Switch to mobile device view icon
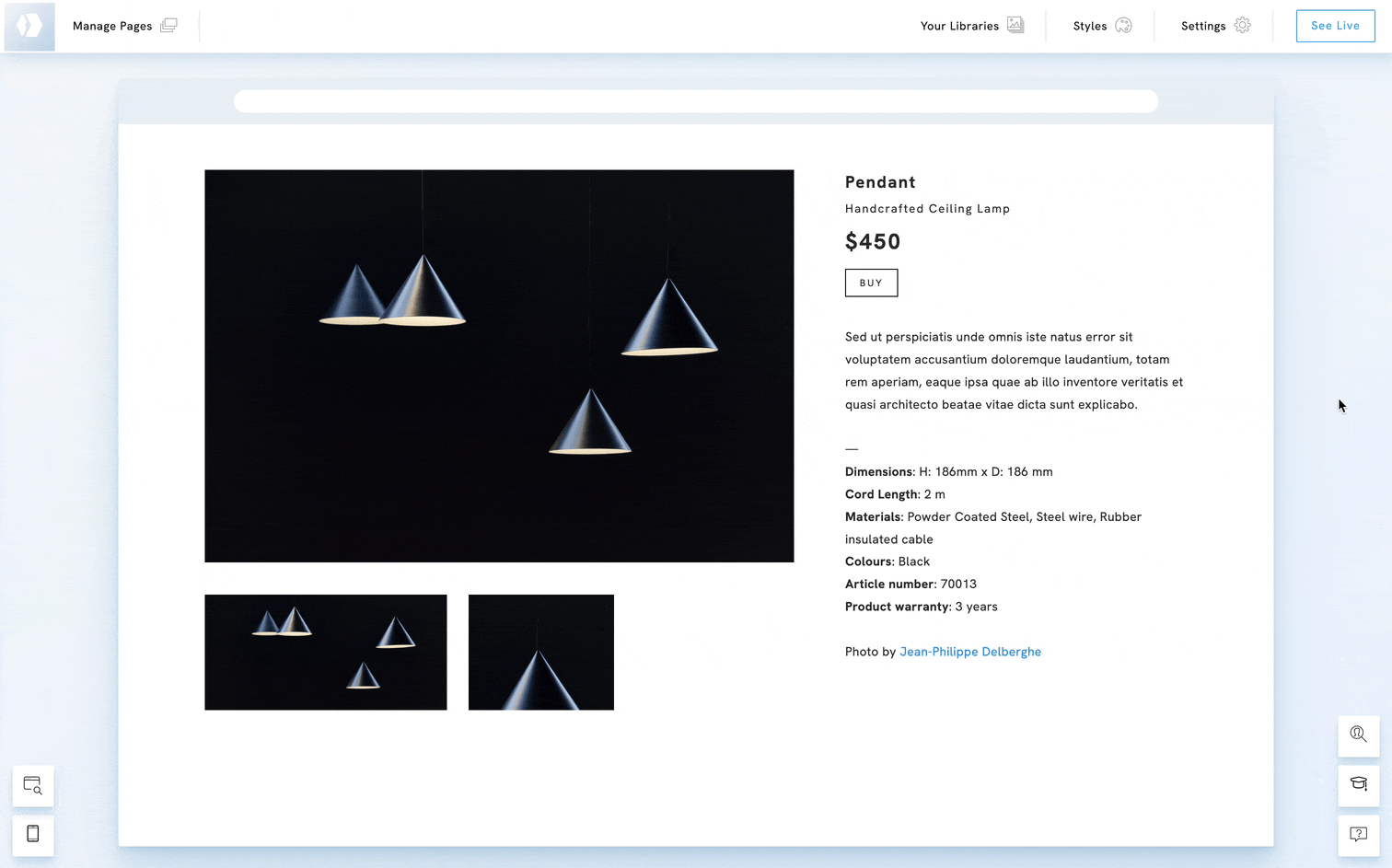Image resolution: width=1392 pixels, height=868 pixels. (33, 834)
